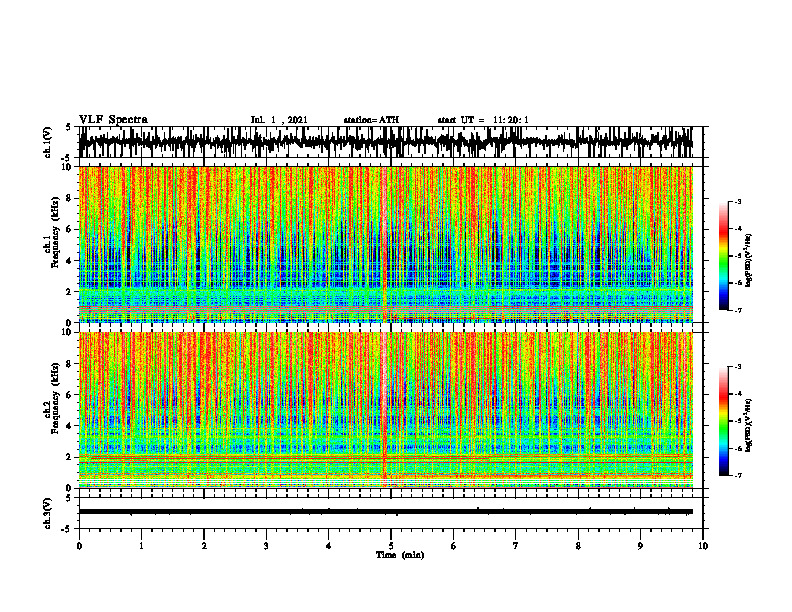Screen dimensions: 792x612
Task: Click the '-5' label on ch.2 colorbar
Action: point(738,421)
